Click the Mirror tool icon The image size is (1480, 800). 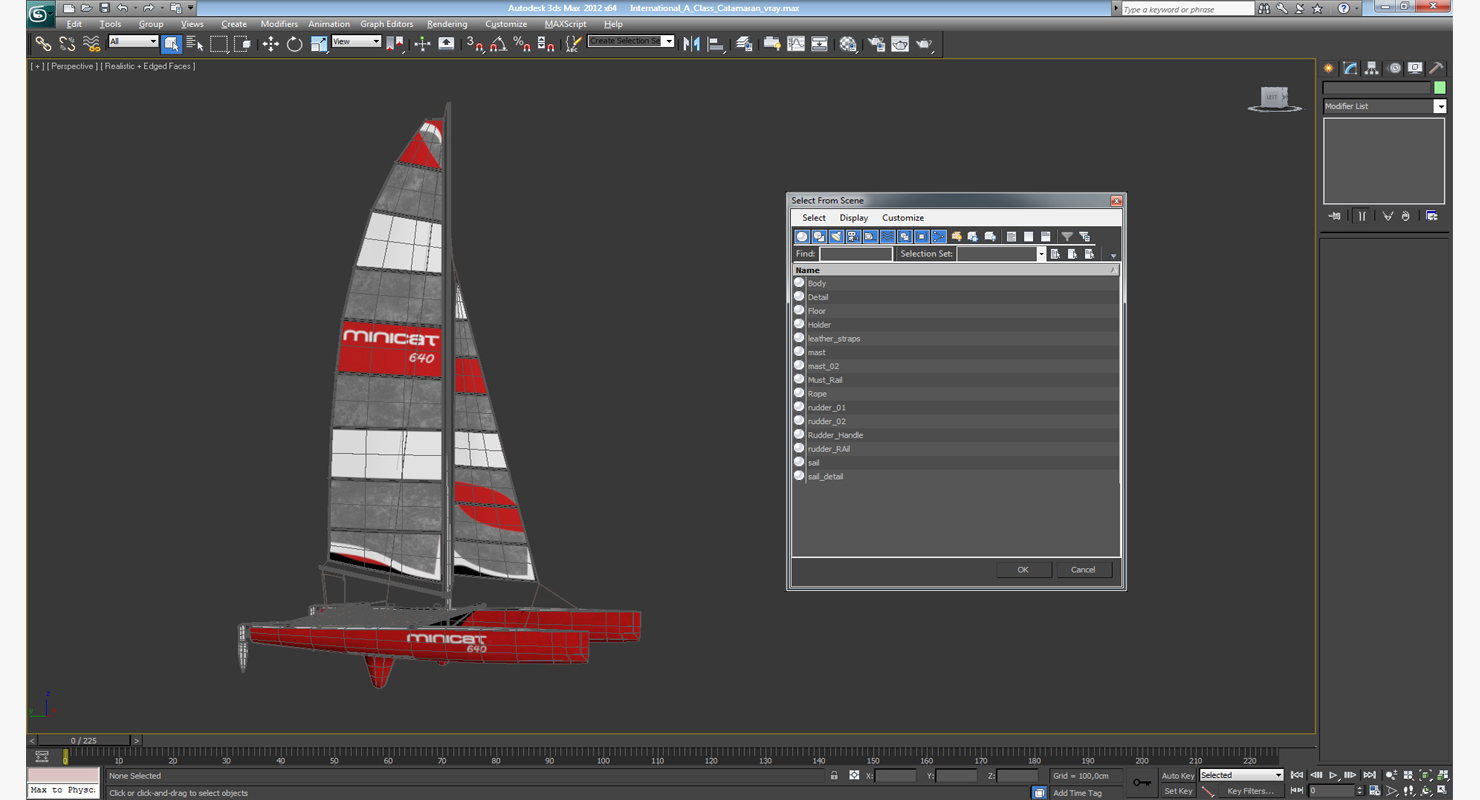click(691, 44)
